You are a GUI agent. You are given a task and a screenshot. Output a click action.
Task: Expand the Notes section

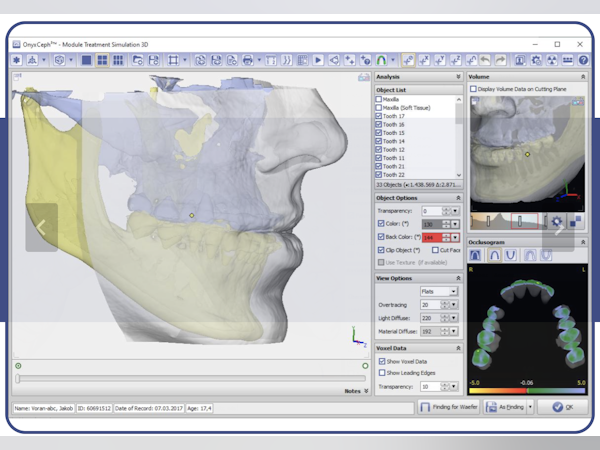click(366, 391)
